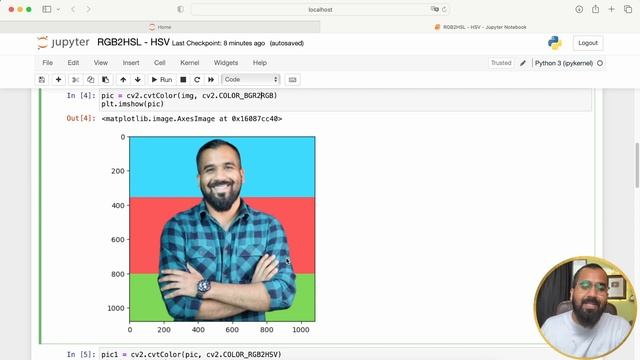The height and width of the screenshot is (360, 640).
Task: Rename notebook title RGB2HSL - HSV
Action: [x=133, y=42]
